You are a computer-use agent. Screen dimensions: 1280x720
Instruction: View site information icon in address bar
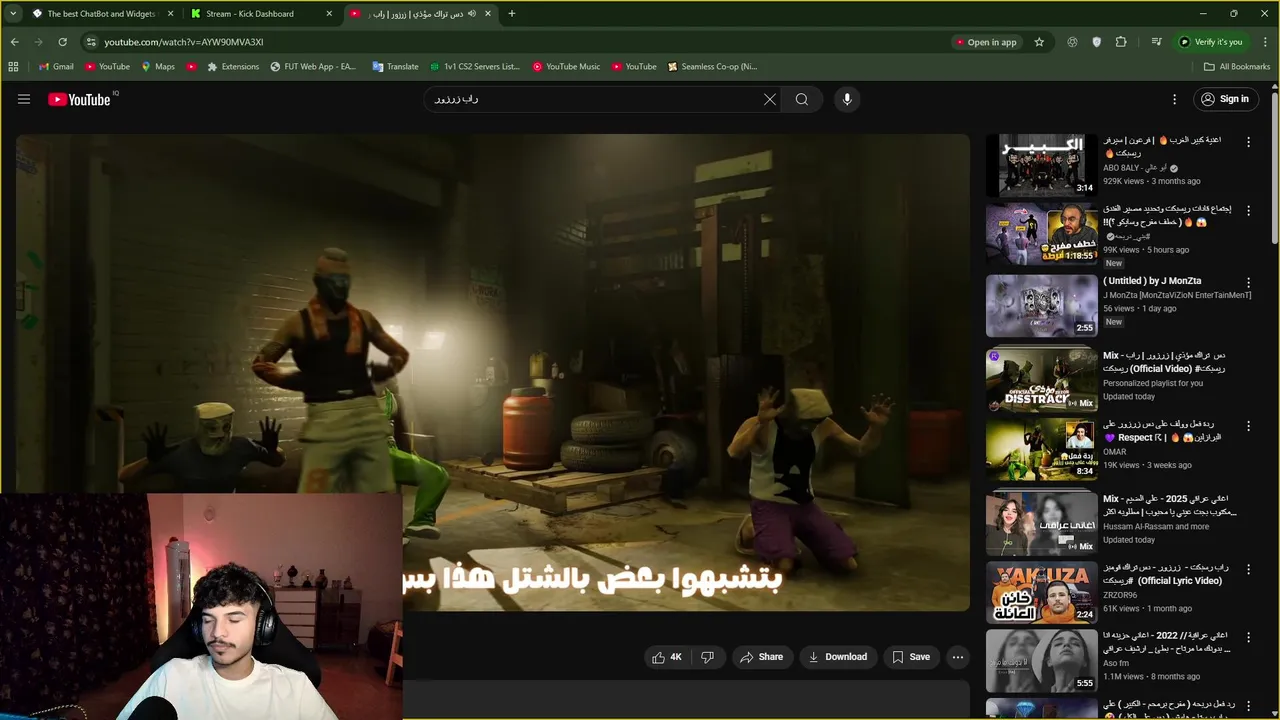(90, 42)
